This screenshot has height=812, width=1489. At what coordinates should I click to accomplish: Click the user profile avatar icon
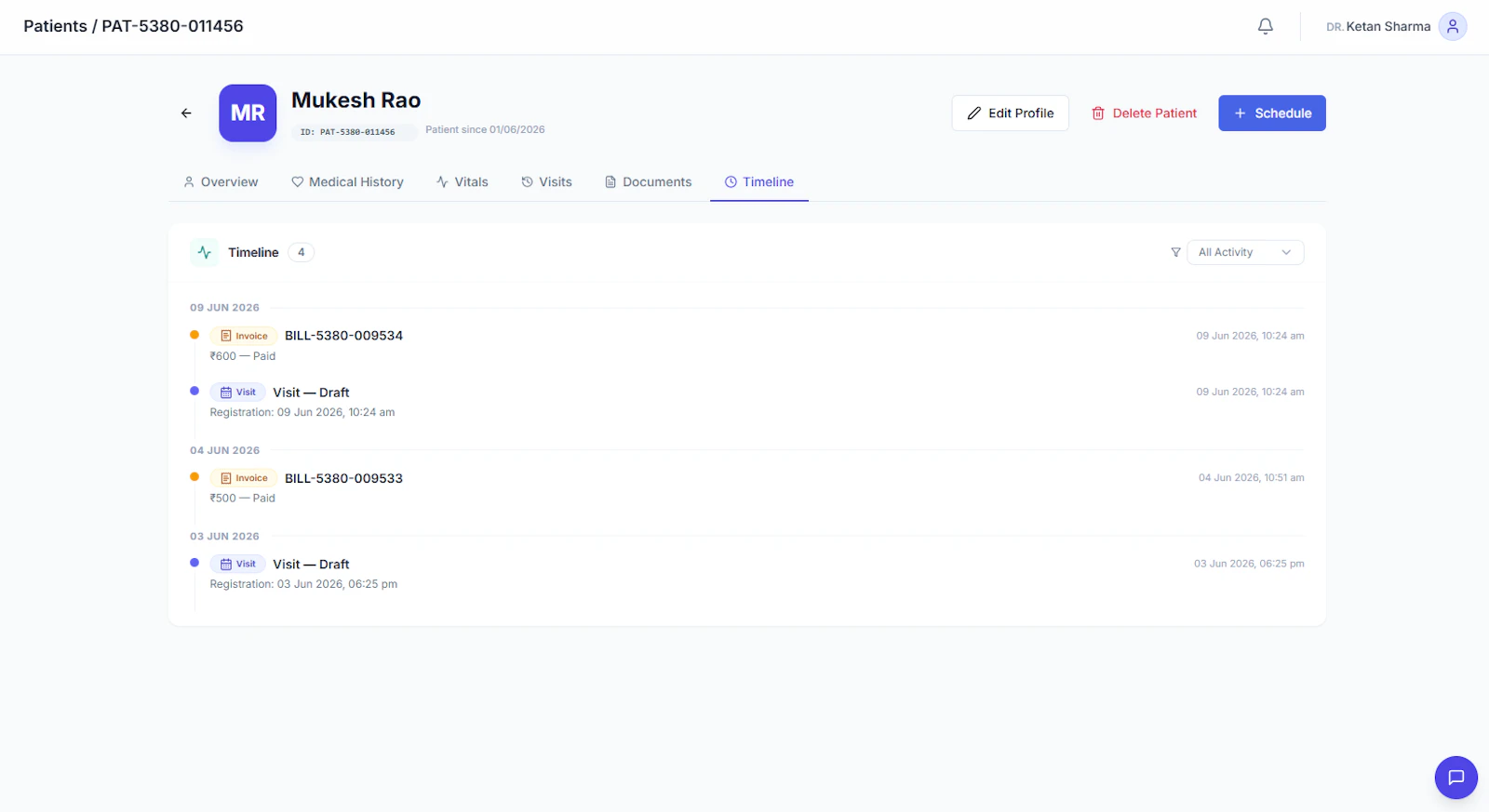[1453, 26]
